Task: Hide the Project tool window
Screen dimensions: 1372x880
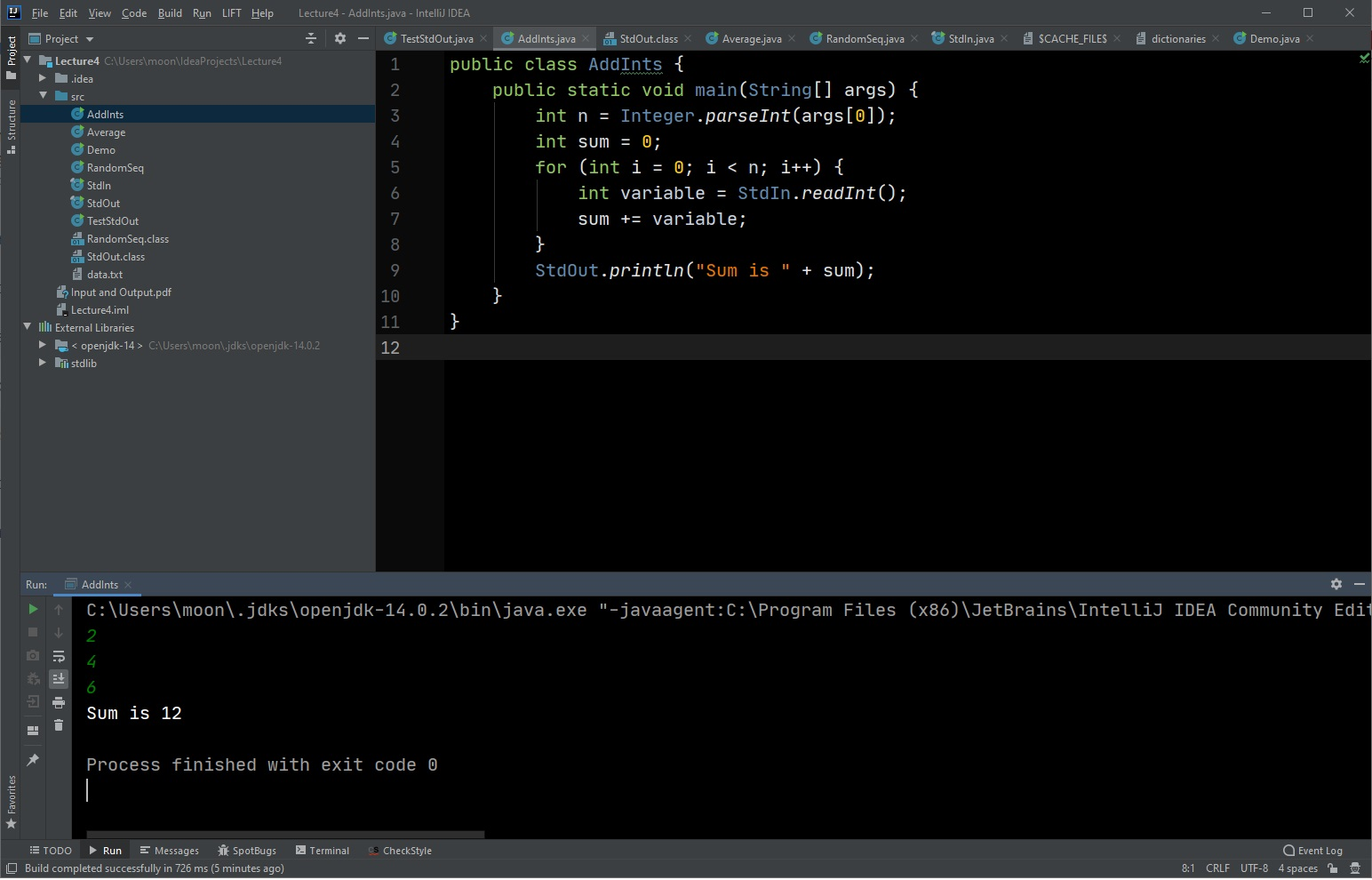Action: (x=364, y=38)
